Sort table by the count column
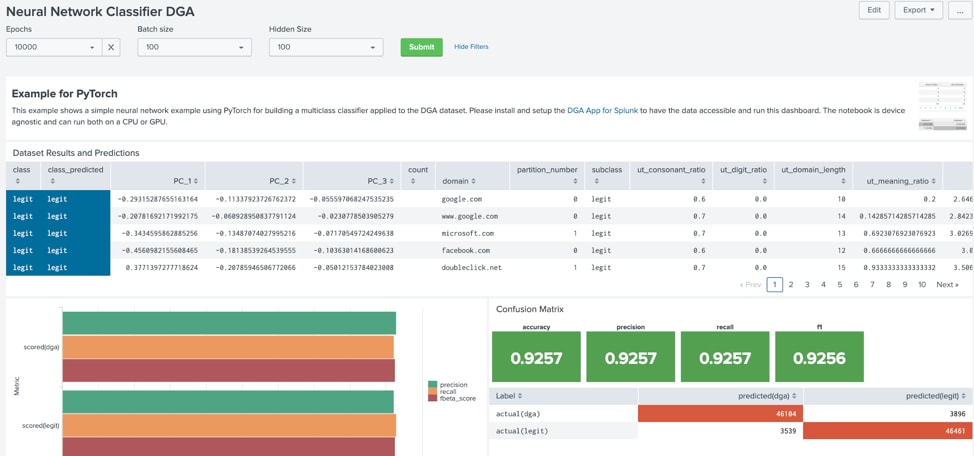Image resolution: width=974 pixels, height=456 pixels. coord(418,175)
